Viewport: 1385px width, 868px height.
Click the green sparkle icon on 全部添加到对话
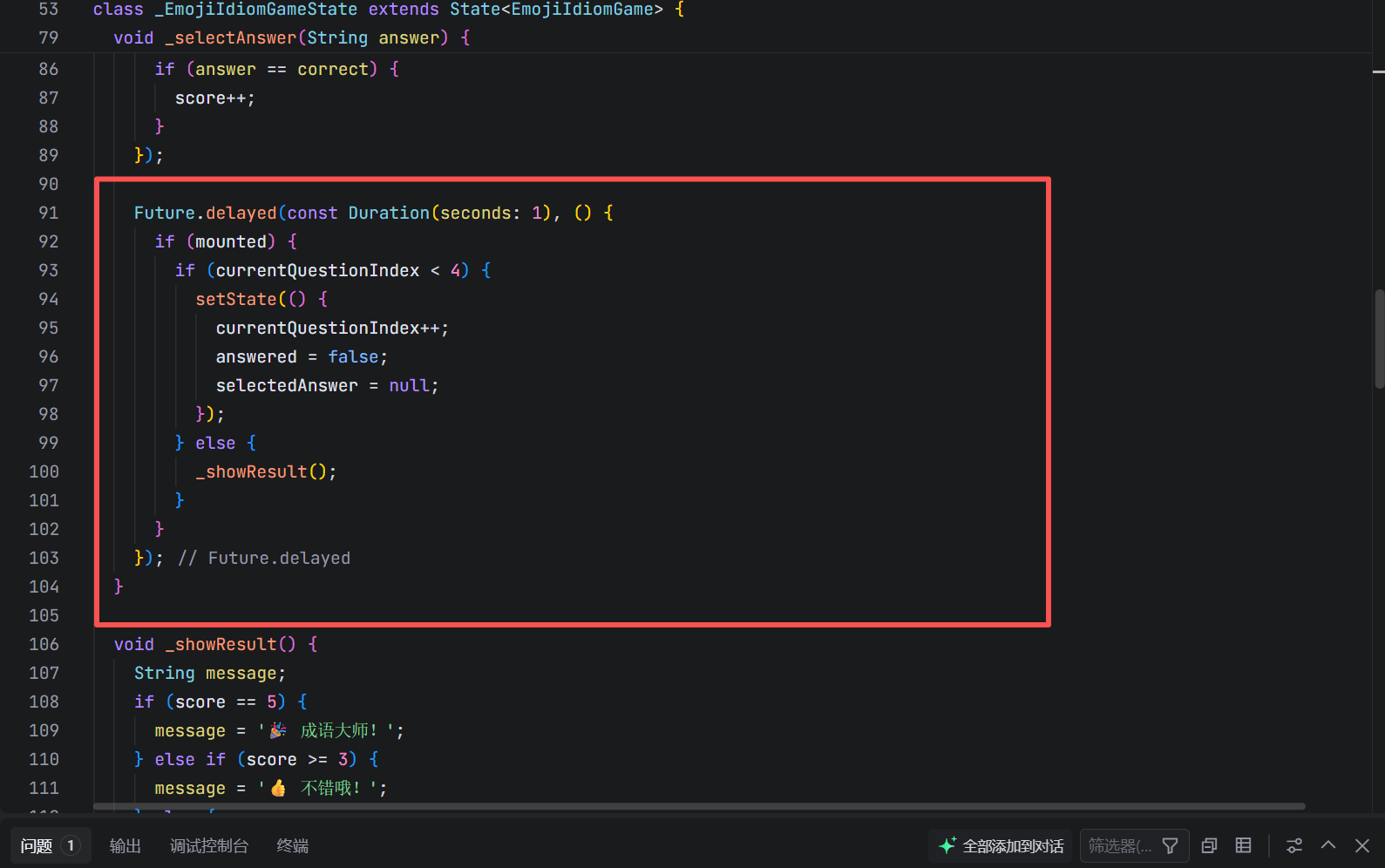947,845
